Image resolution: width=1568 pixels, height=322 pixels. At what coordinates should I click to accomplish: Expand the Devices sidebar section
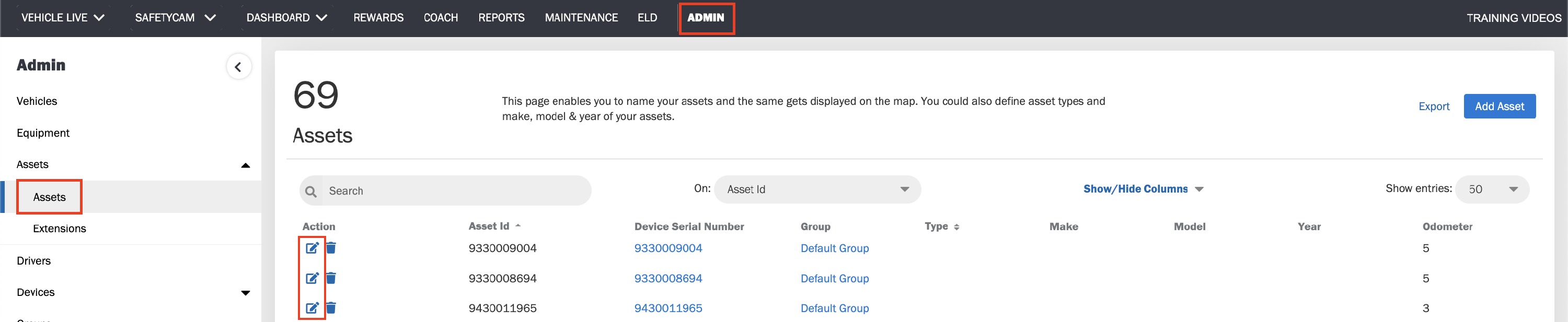coord(245,293)
